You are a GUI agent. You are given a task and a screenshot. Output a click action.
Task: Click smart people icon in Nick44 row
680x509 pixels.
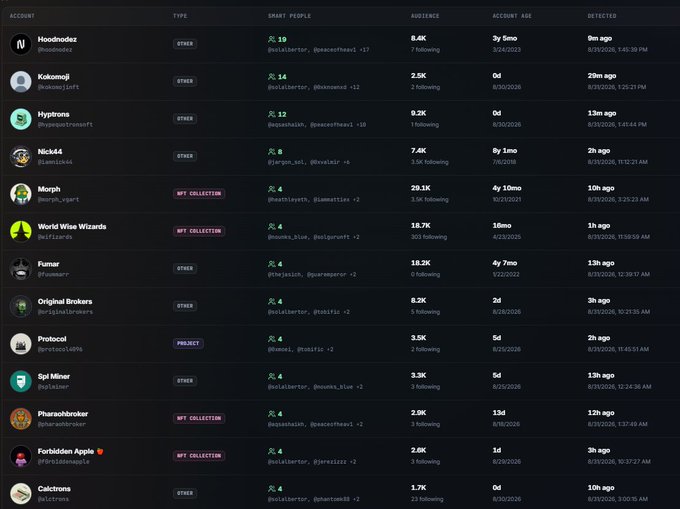(x=272, y=152)
